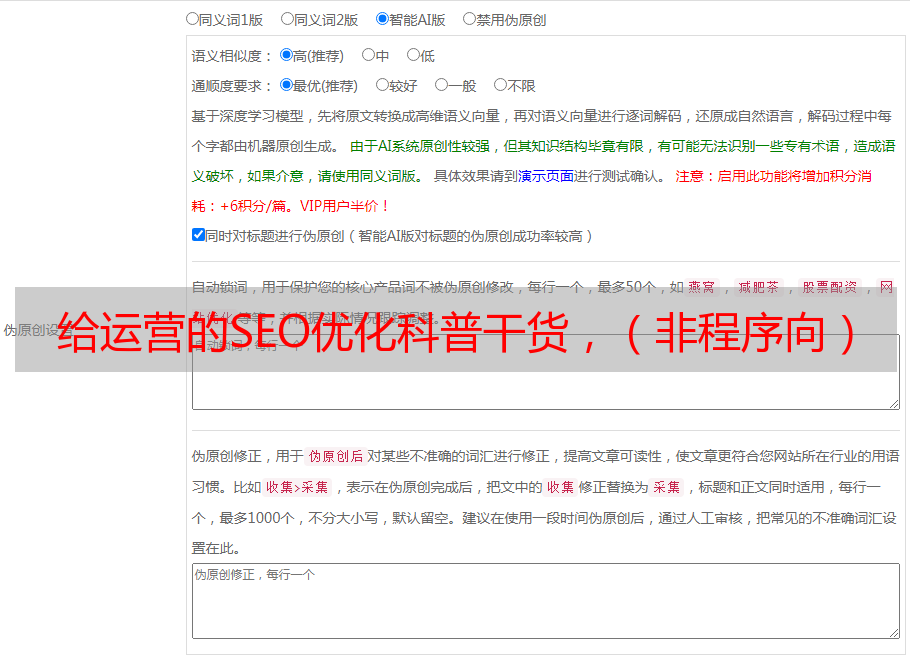Viewport: 911px width, 658px height.
Task: Set 通顺度要求 to 较好
Action: (x=382, y=85)
